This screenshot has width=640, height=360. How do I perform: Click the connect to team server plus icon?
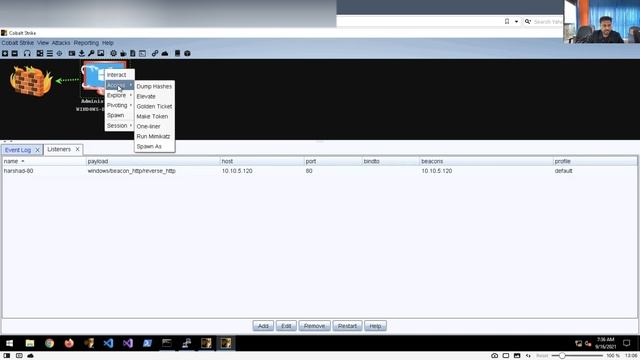pos(5,53)
